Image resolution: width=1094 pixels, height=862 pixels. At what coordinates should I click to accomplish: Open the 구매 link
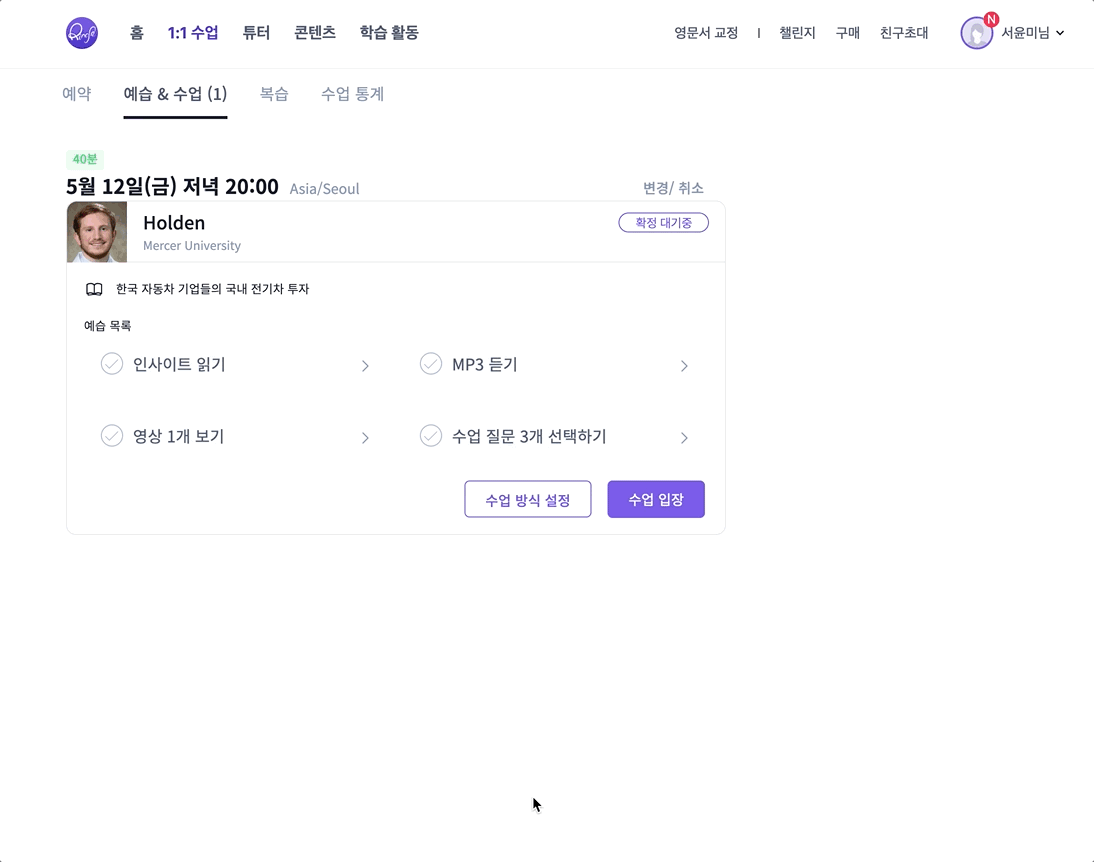[848, 33]
